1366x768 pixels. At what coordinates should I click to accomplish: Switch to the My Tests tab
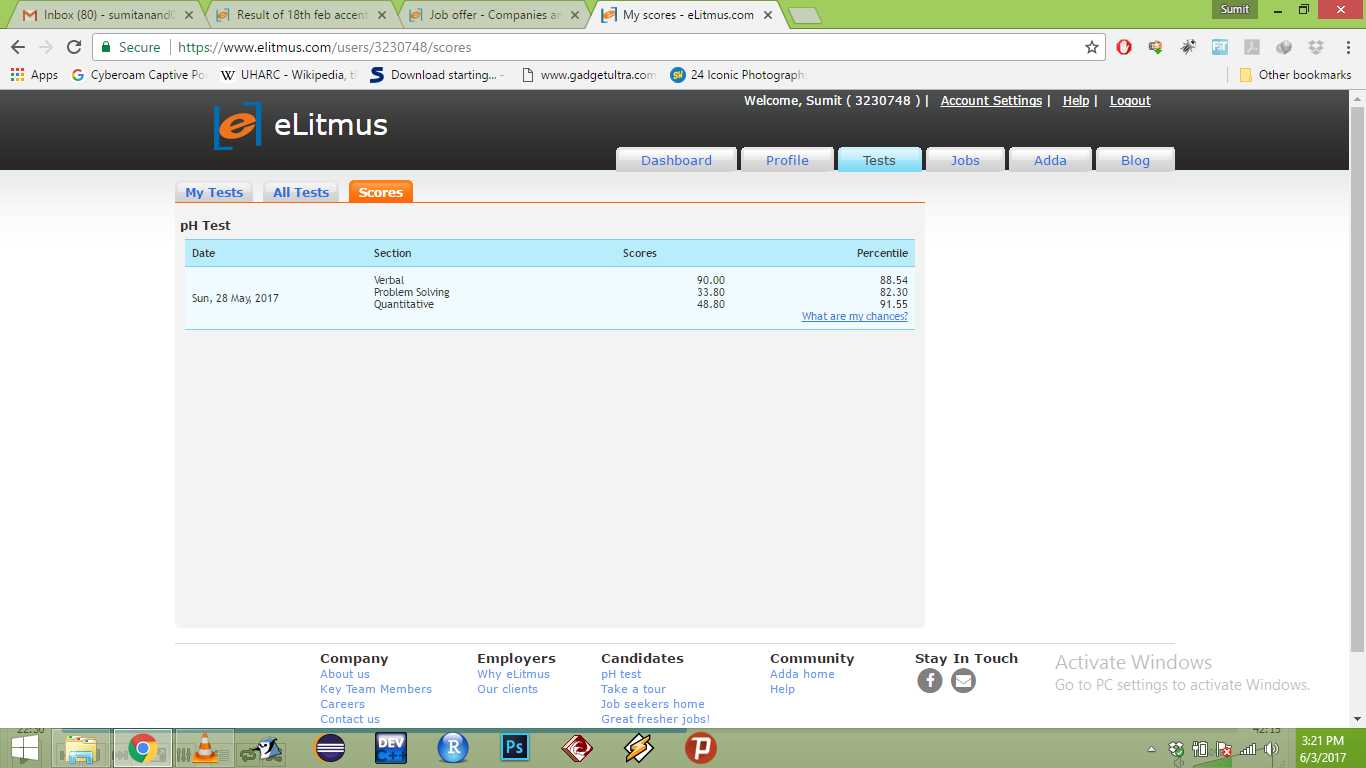pos(214,192)
